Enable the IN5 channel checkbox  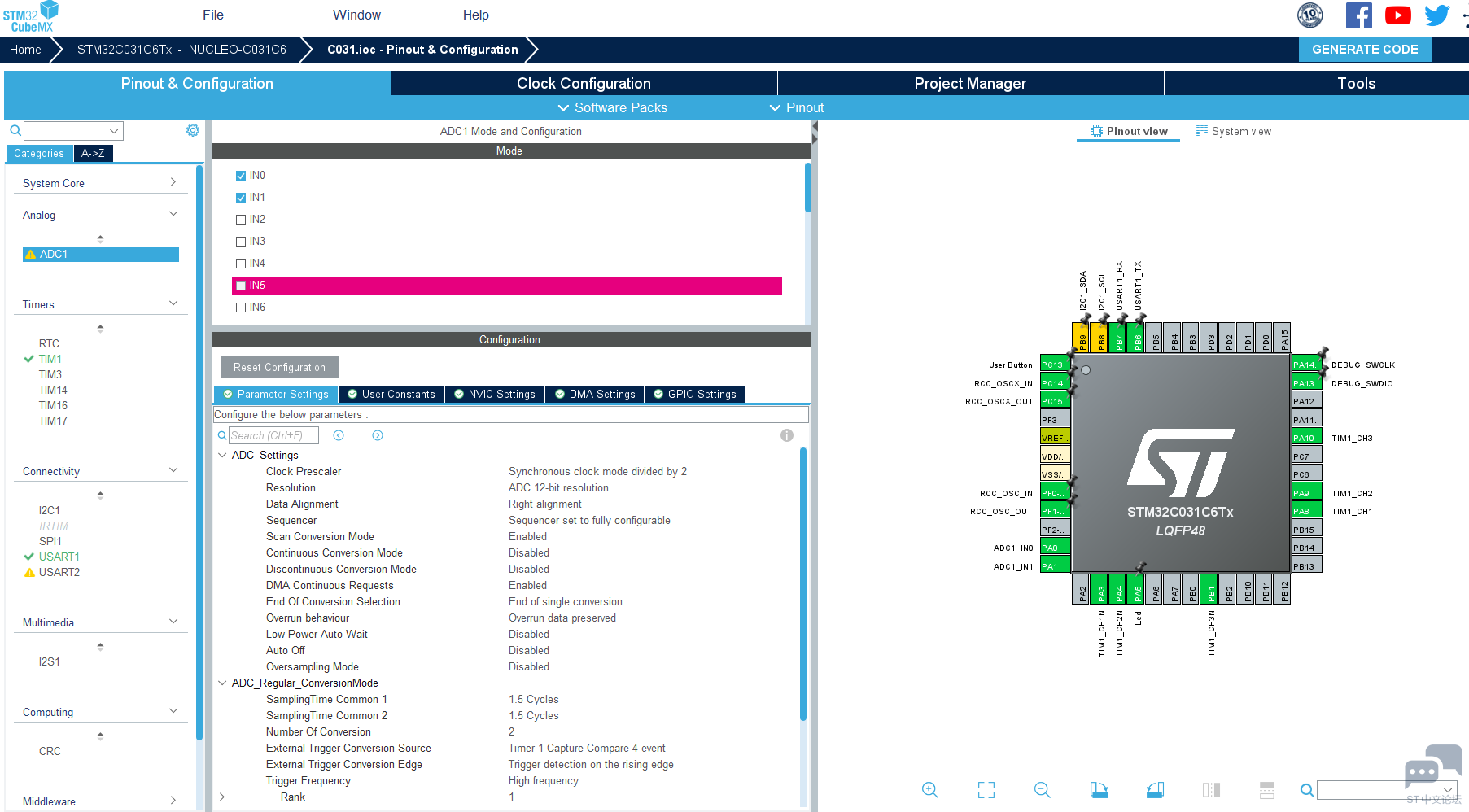click(241, 286)
